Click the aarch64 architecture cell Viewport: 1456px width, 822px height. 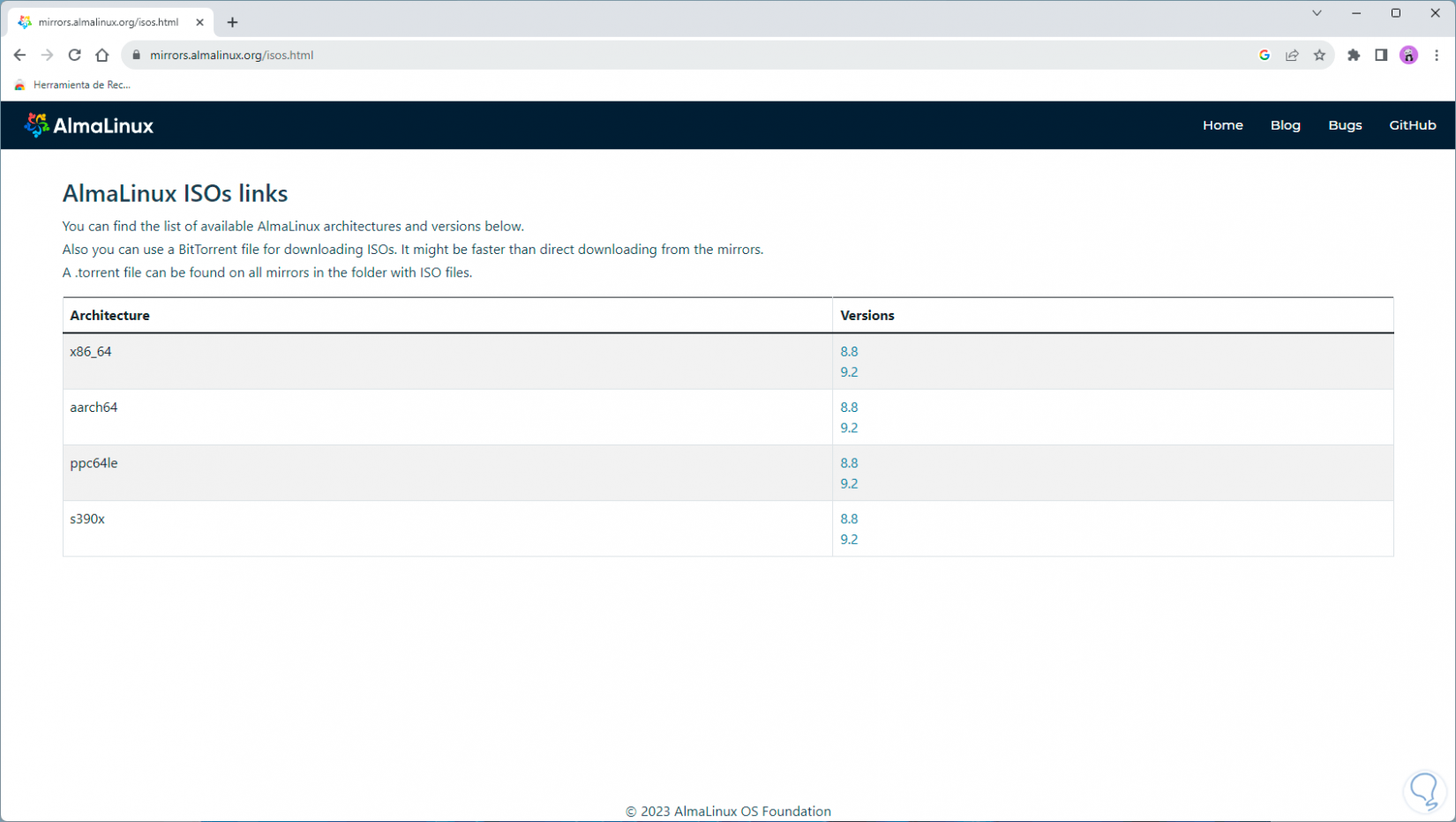pos(447,417)
